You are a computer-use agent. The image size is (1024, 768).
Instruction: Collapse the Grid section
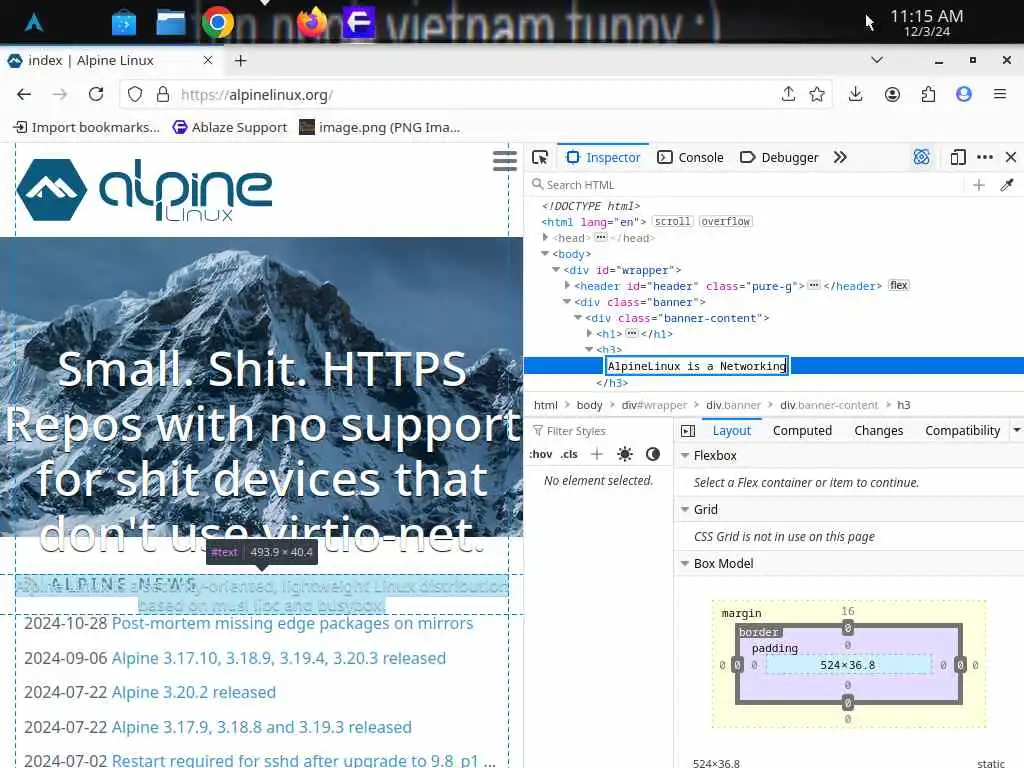[x=685, y=509]
